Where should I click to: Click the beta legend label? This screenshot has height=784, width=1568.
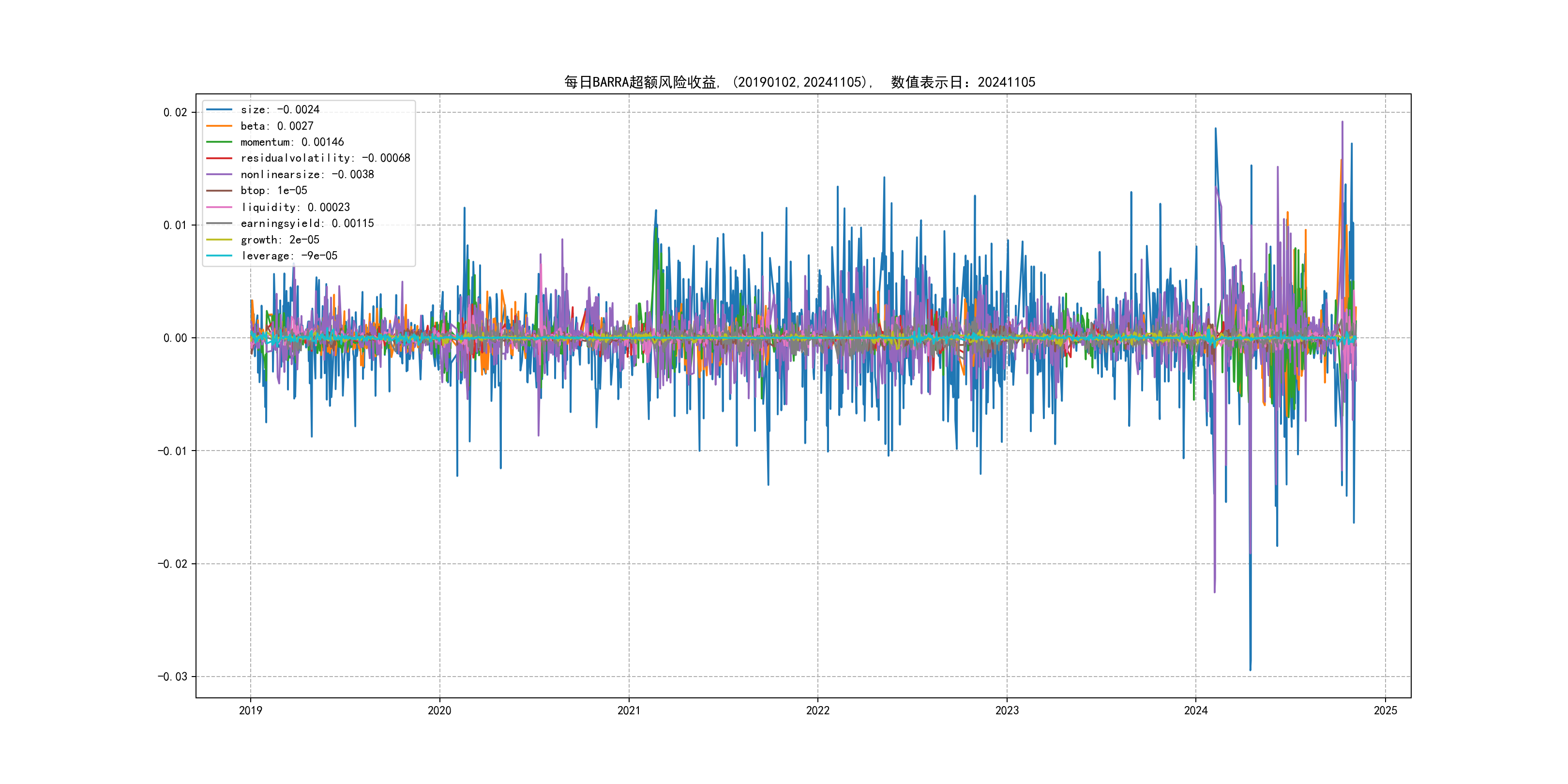pos(276,126)
